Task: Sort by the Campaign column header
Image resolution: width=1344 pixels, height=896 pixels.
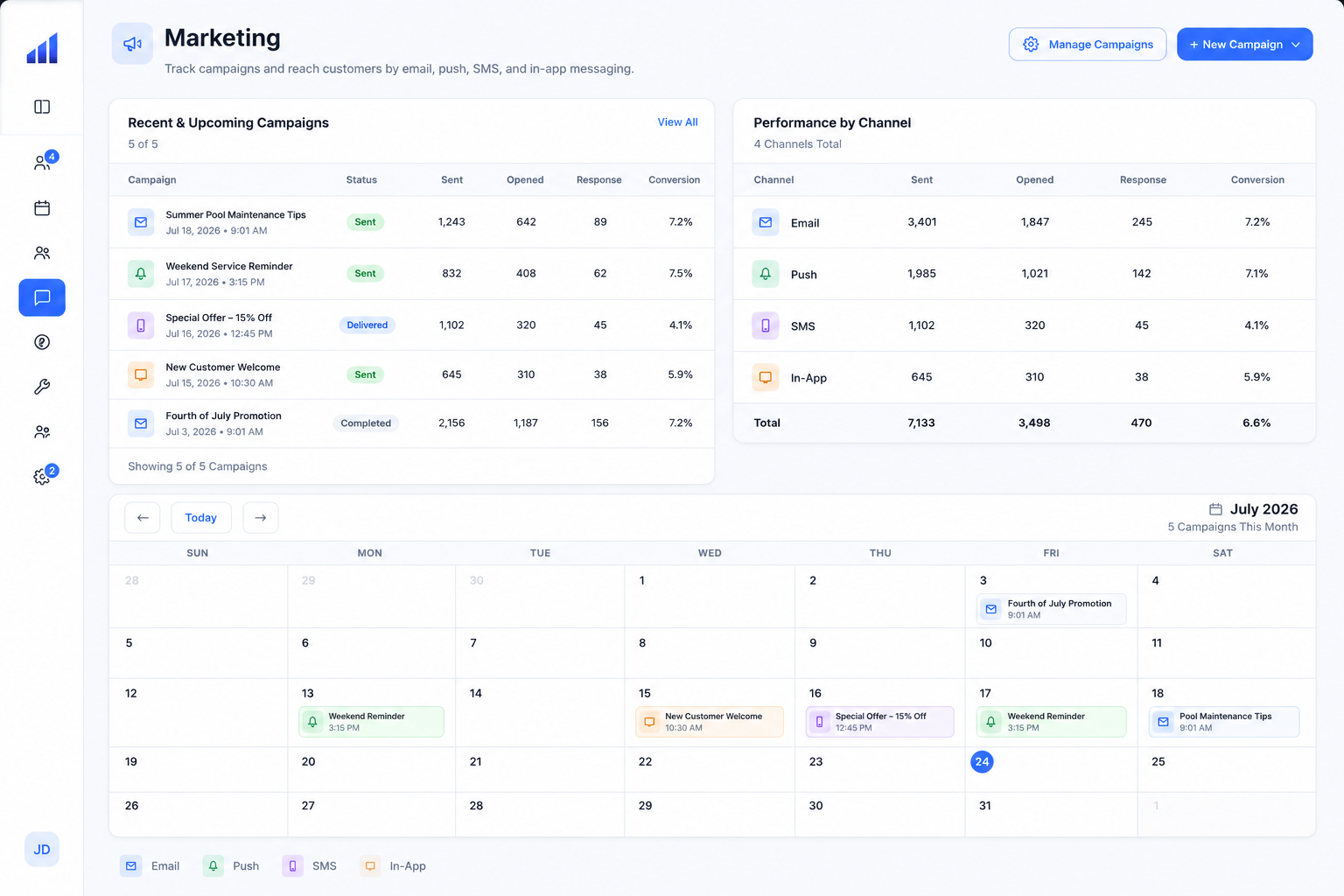Action: [x=152, y=180]
